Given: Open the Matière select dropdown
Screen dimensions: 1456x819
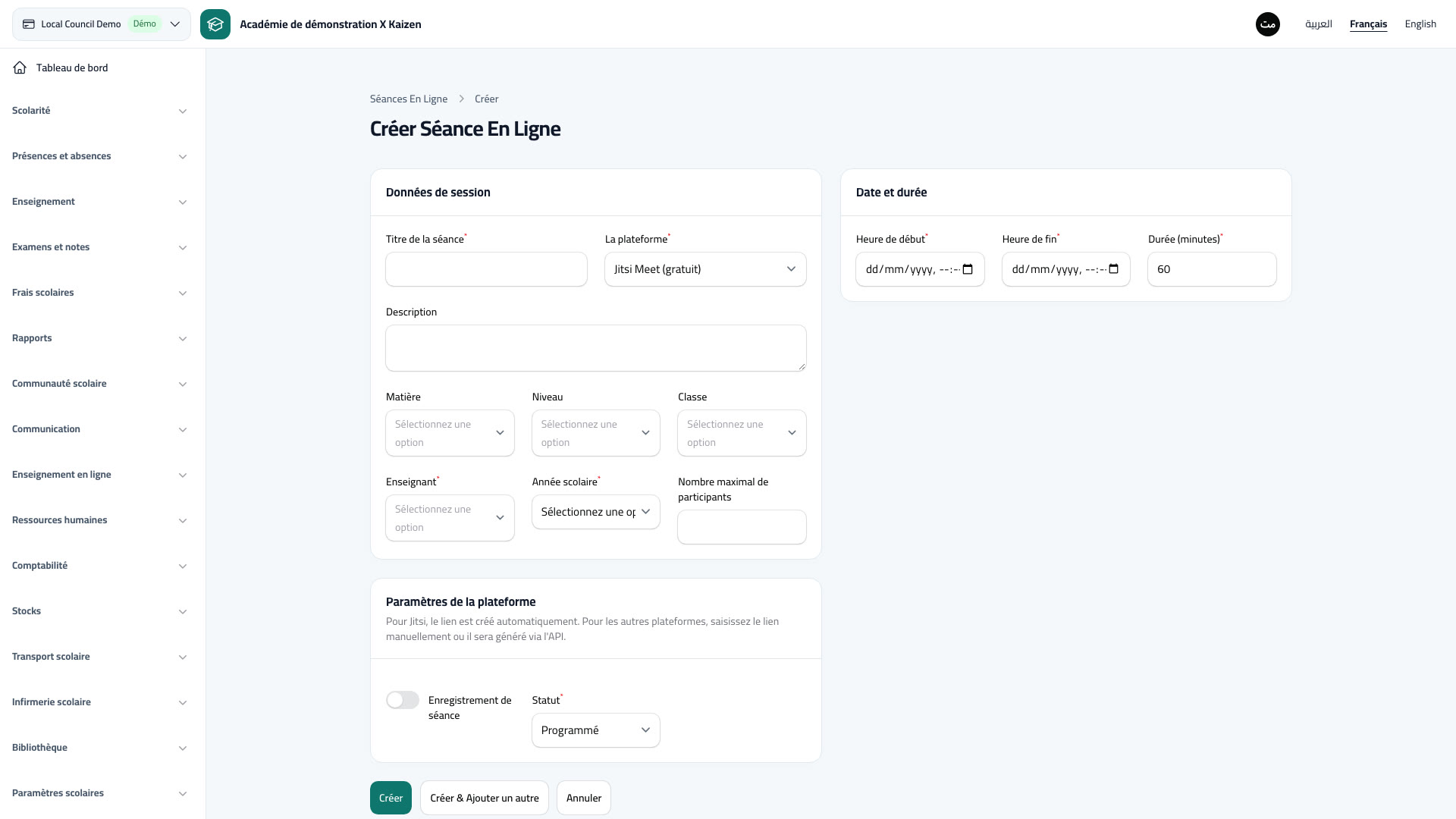Looking at the screenshot, I should [x=450, y=433].
